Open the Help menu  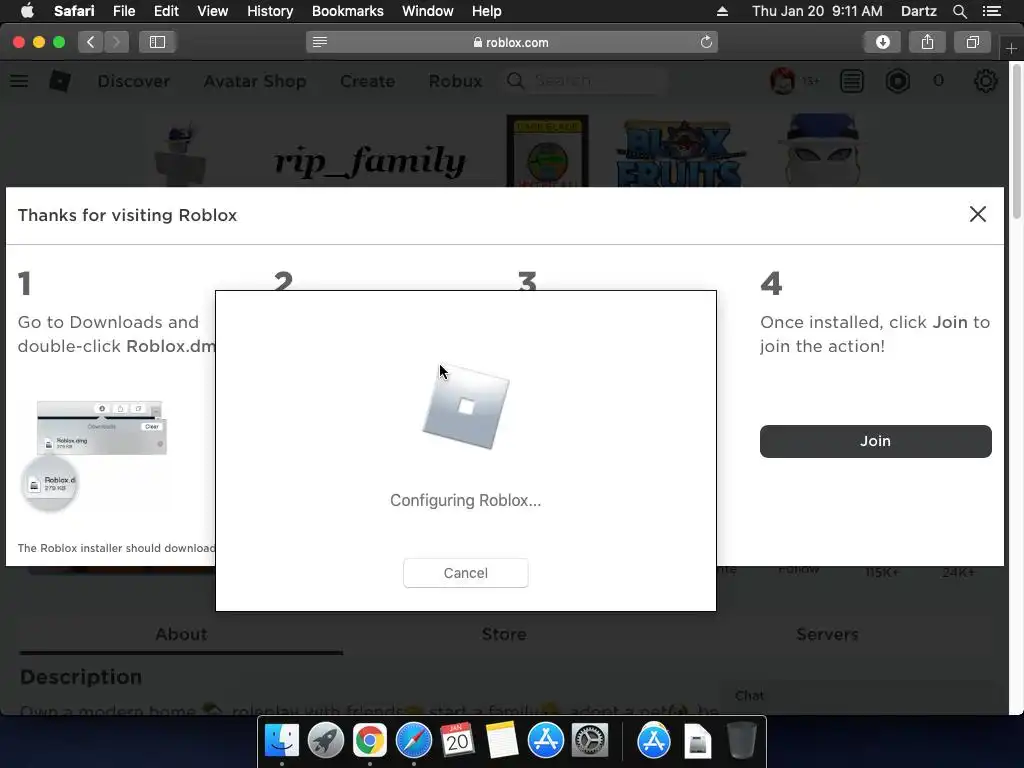[x=487, y=11]
